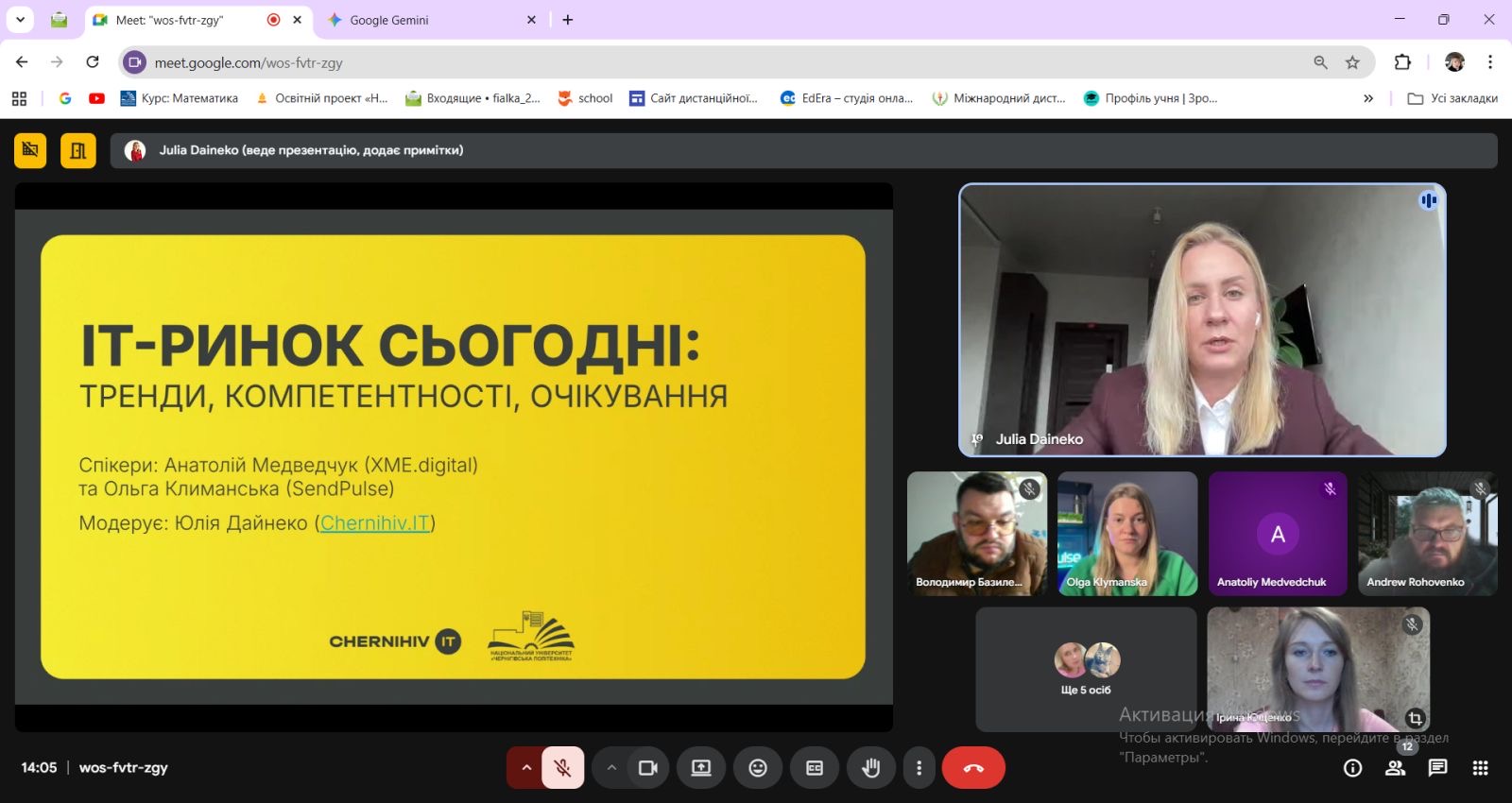Click the share screen (present now) icon
Image resolution: width=1512 pixels, height=803 pixels.
701,768
